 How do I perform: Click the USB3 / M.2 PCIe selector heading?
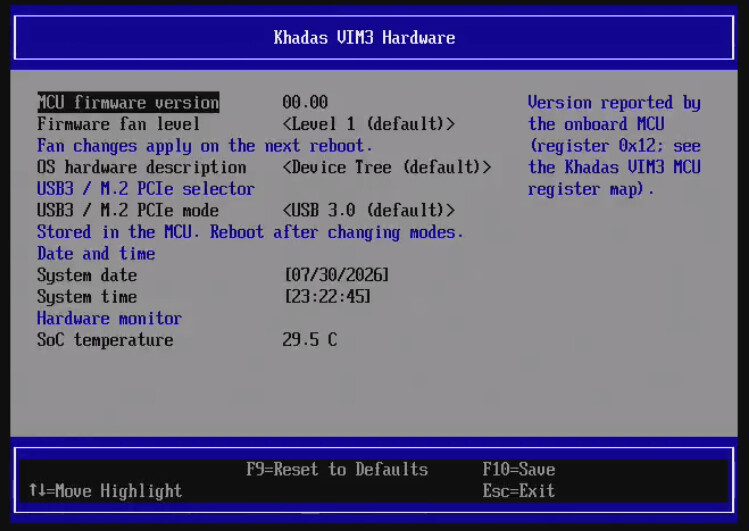(146, 189)
